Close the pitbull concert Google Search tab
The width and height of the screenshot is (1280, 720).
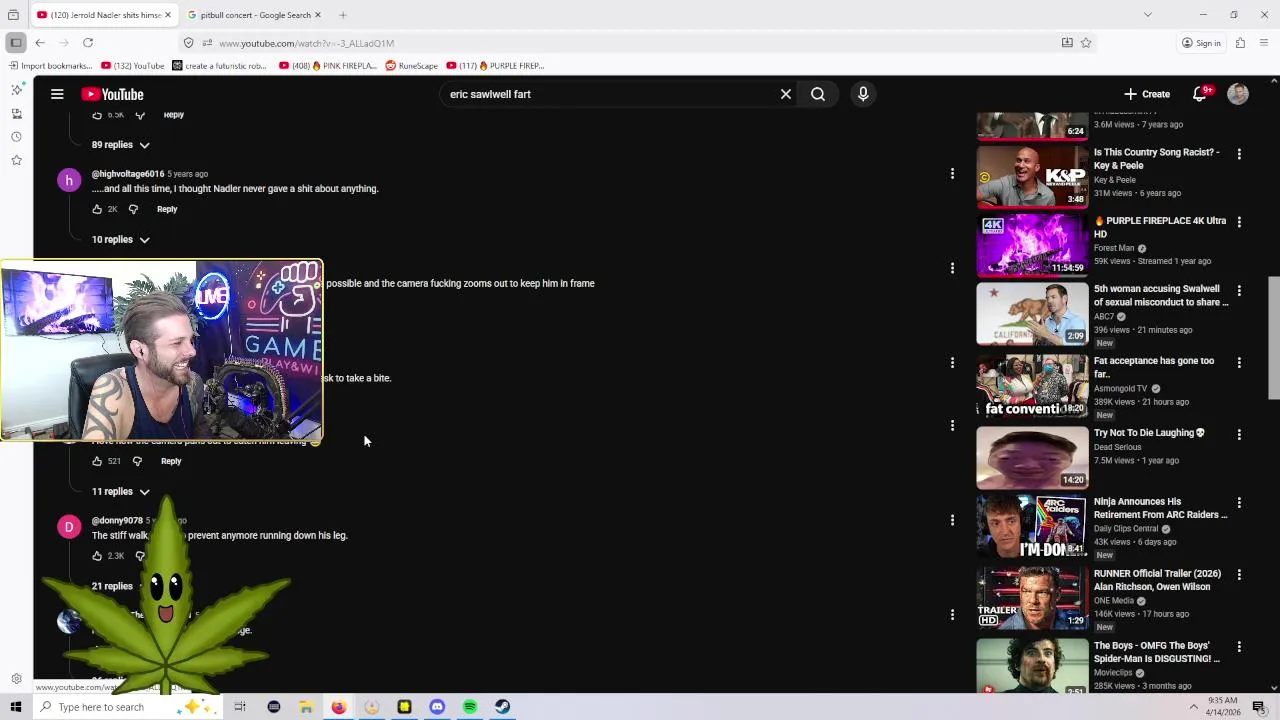point(318,15)
